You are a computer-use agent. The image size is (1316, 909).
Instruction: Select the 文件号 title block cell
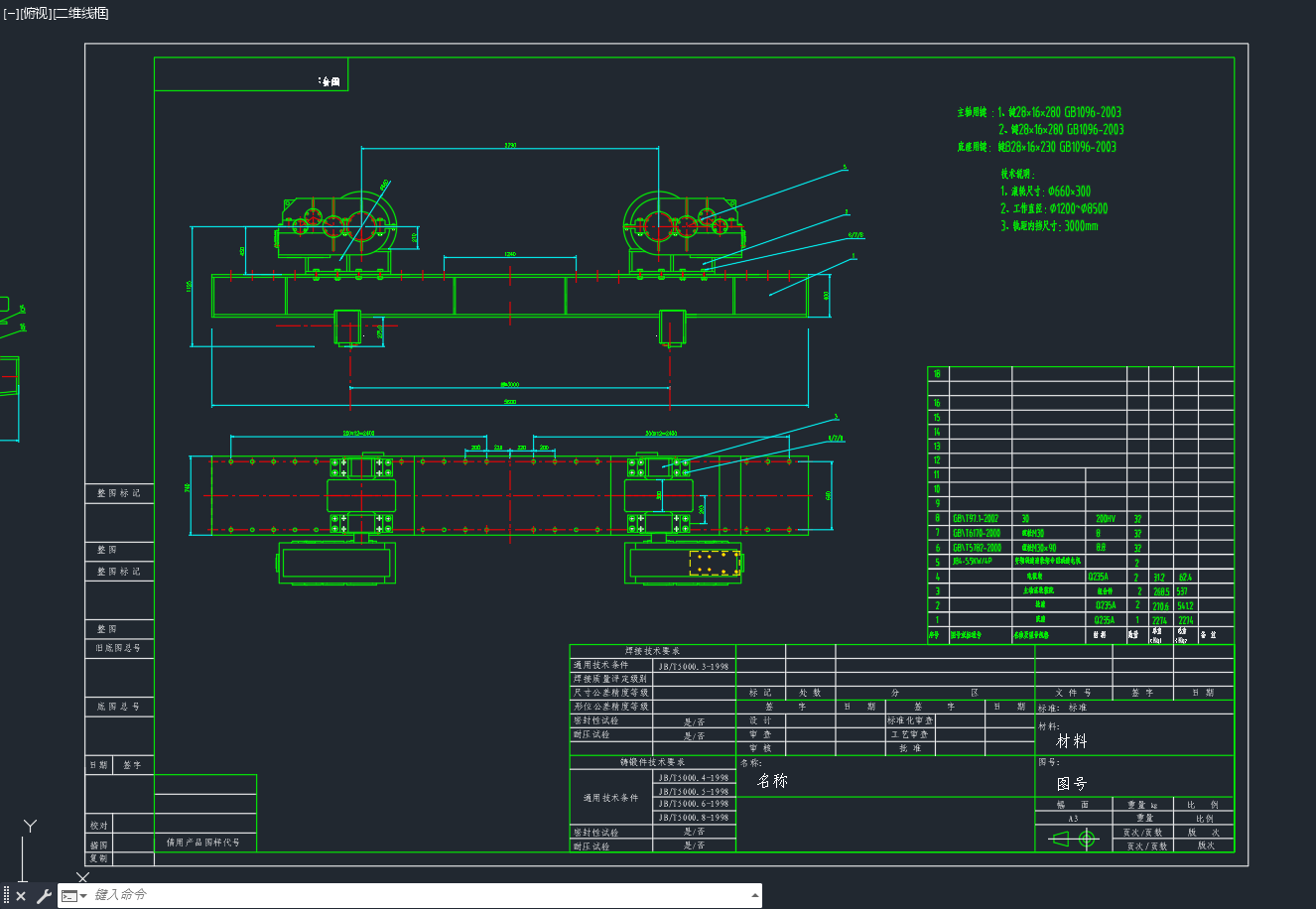(x=1074, y=693)
